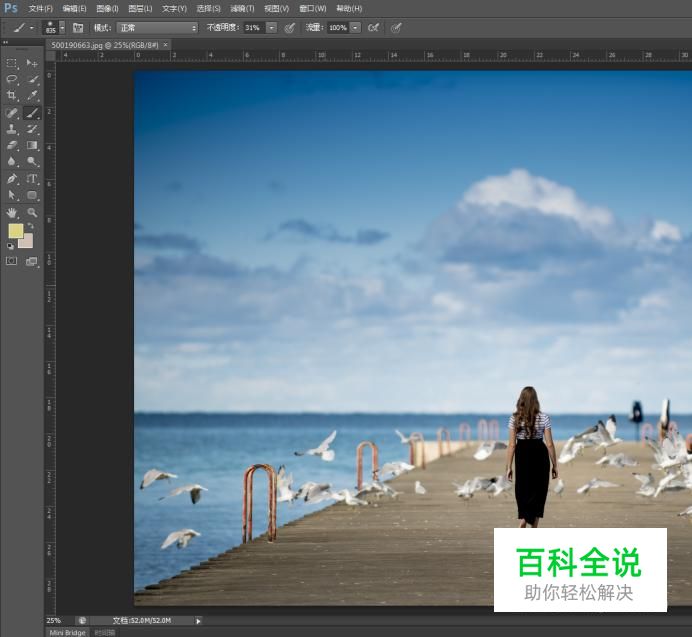Open the 滤镜(T) menu
Image resolution: width=692 pixels, height=637 pixels.
tap(242, 8)
